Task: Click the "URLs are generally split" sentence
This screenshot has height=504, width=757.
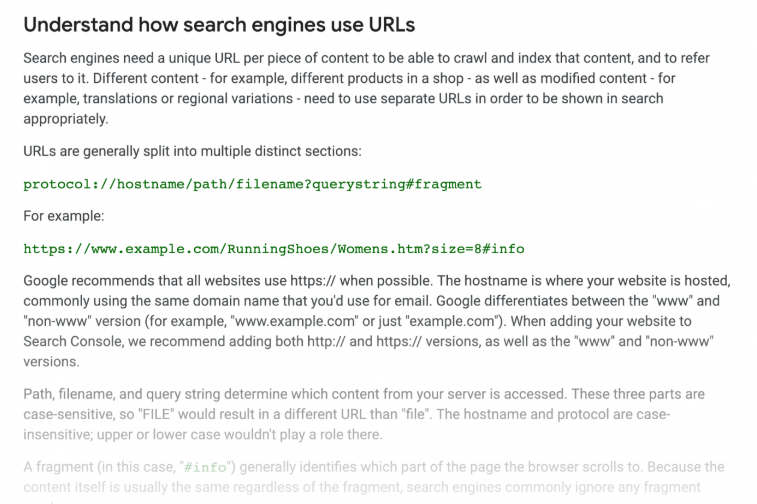Action: (x=192, y=151)
